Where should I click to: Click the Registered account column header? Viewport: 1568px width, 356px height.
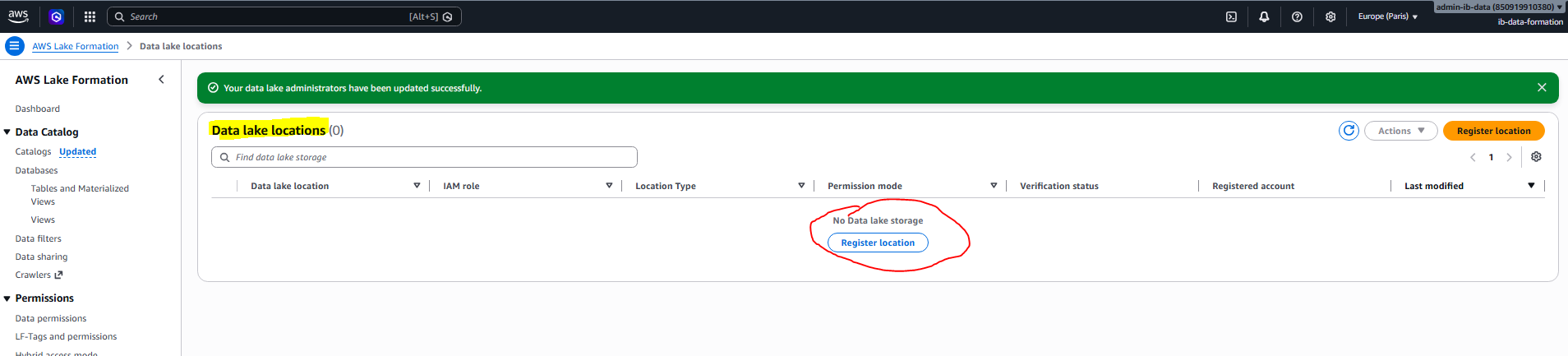(x=1252, y=186)
